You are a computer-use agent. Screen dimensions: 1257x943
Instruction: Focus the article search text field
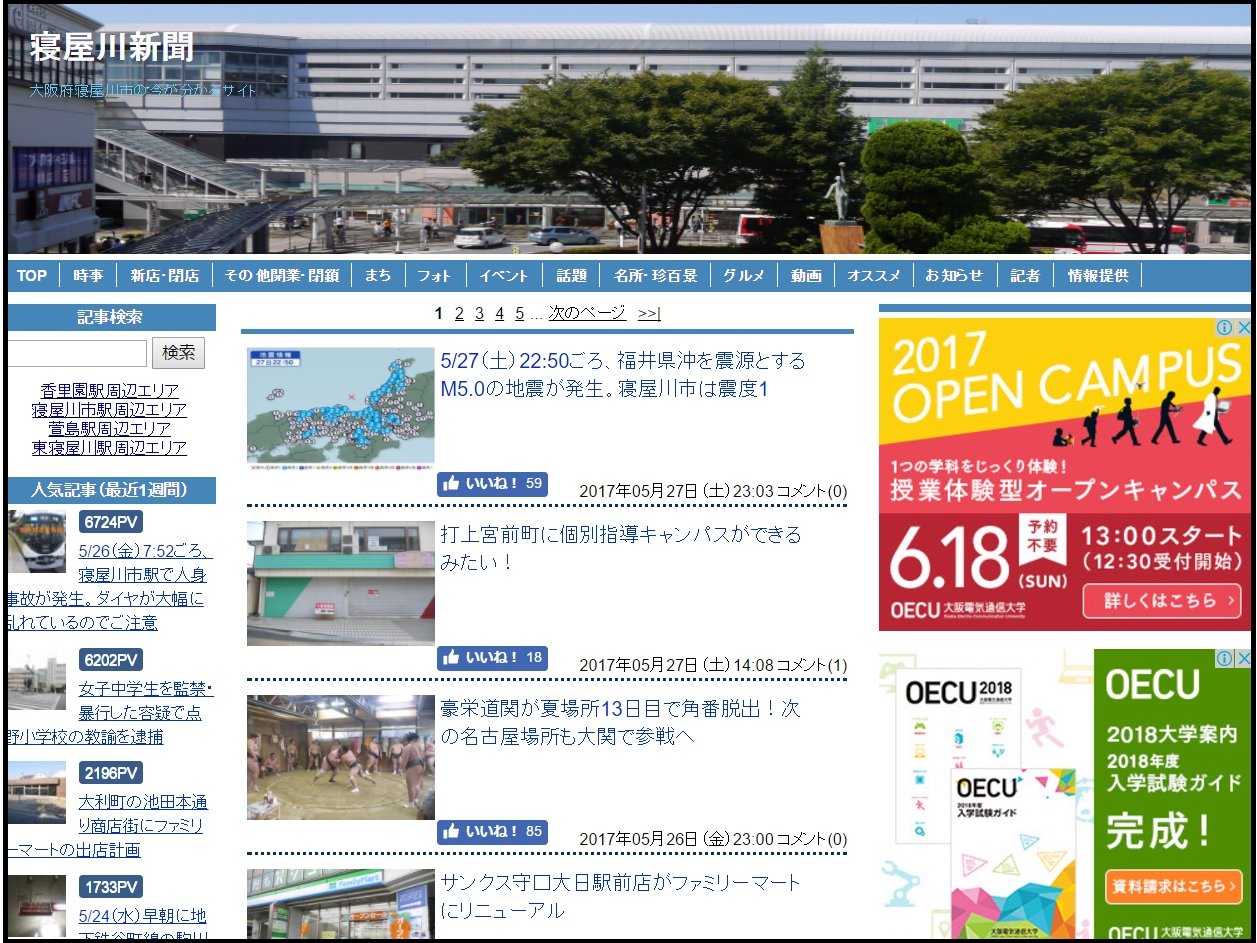pyautogui.click(x=77, y=353)
